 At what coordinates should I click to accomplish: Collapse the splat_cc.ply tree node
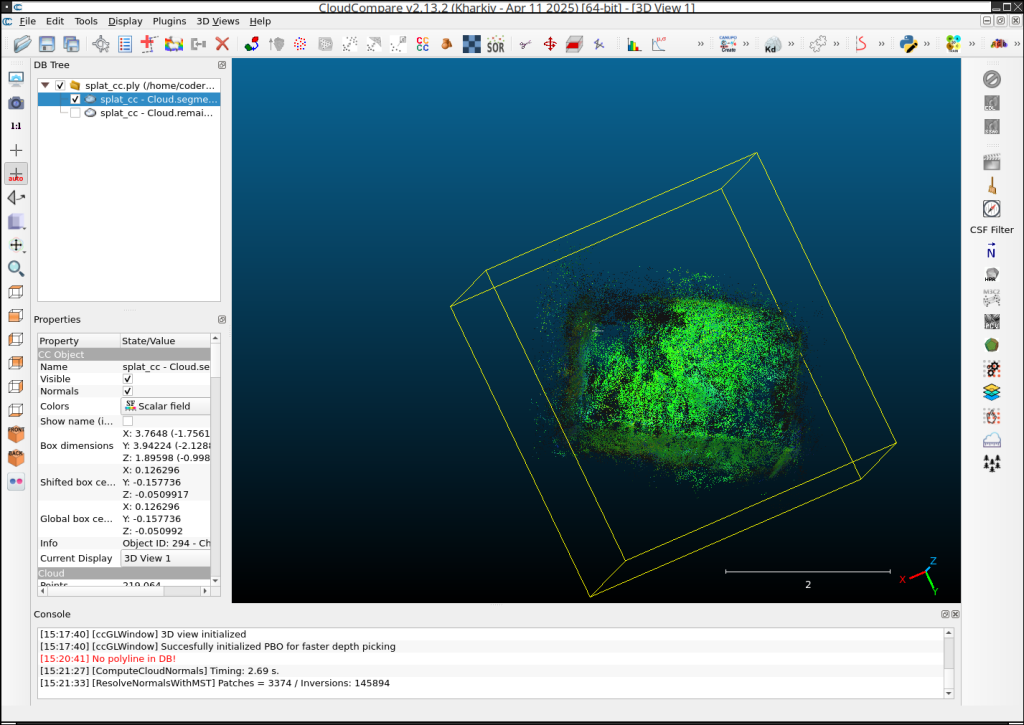pos(45,86)
